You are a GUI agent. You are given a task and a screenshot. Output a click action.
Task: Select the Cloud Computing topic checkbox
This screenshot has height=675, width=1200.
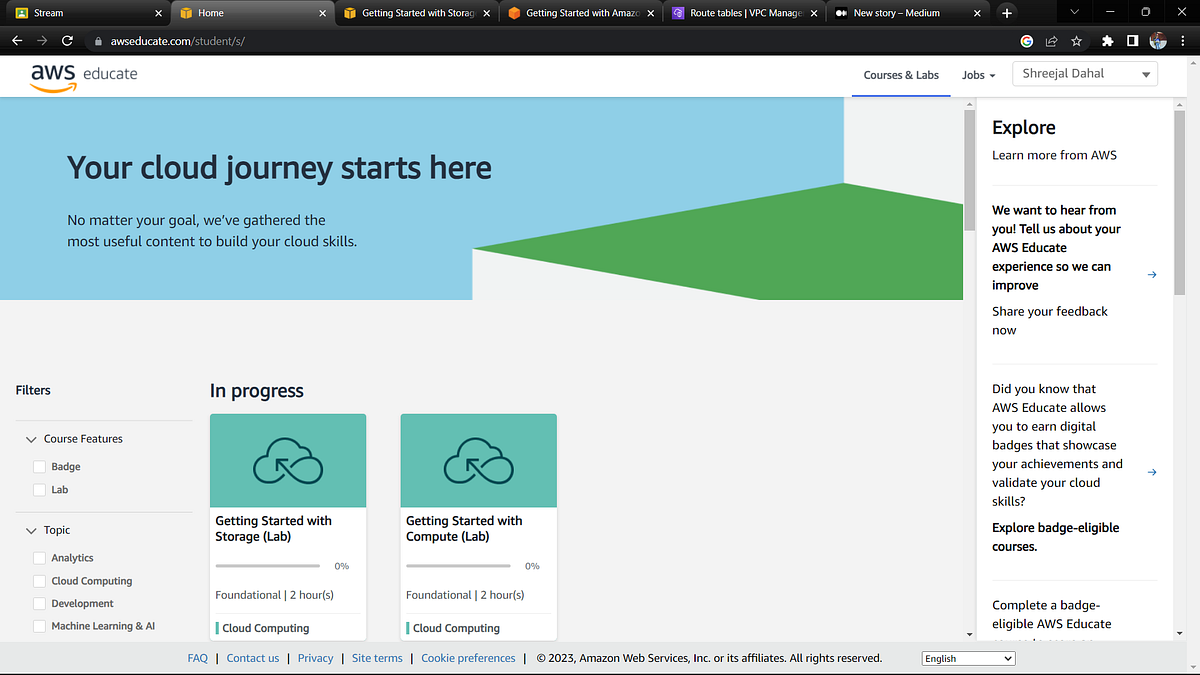pyautogui.click(x=39, y=580)
